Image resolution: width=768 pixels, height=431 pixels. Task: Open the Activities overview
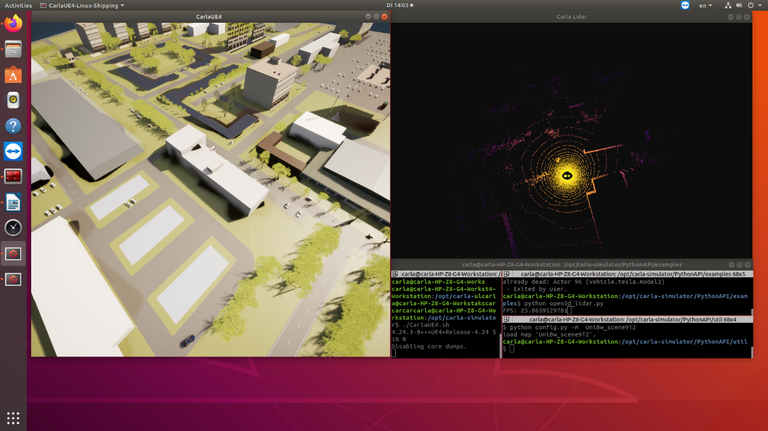(18, 5)
